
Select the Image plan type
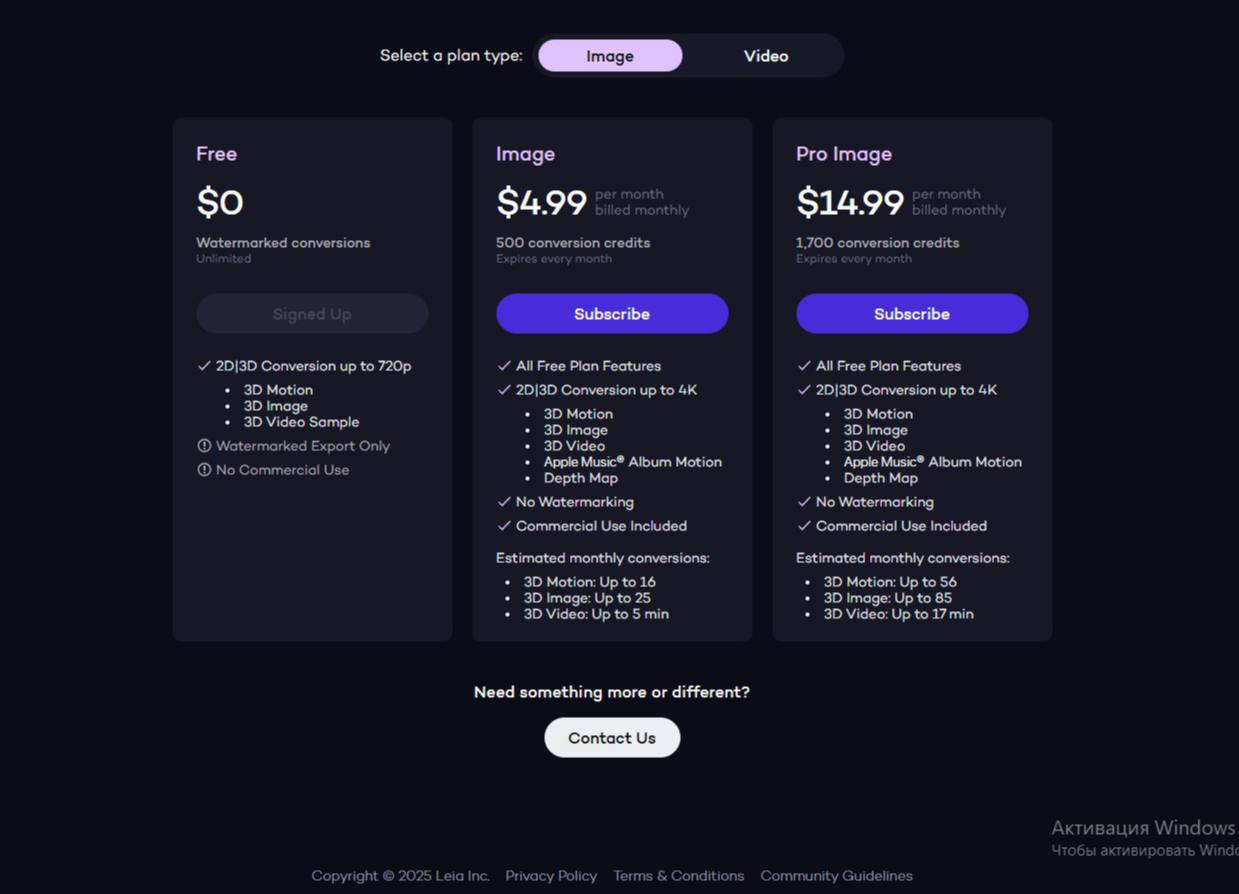pos(610,56)
